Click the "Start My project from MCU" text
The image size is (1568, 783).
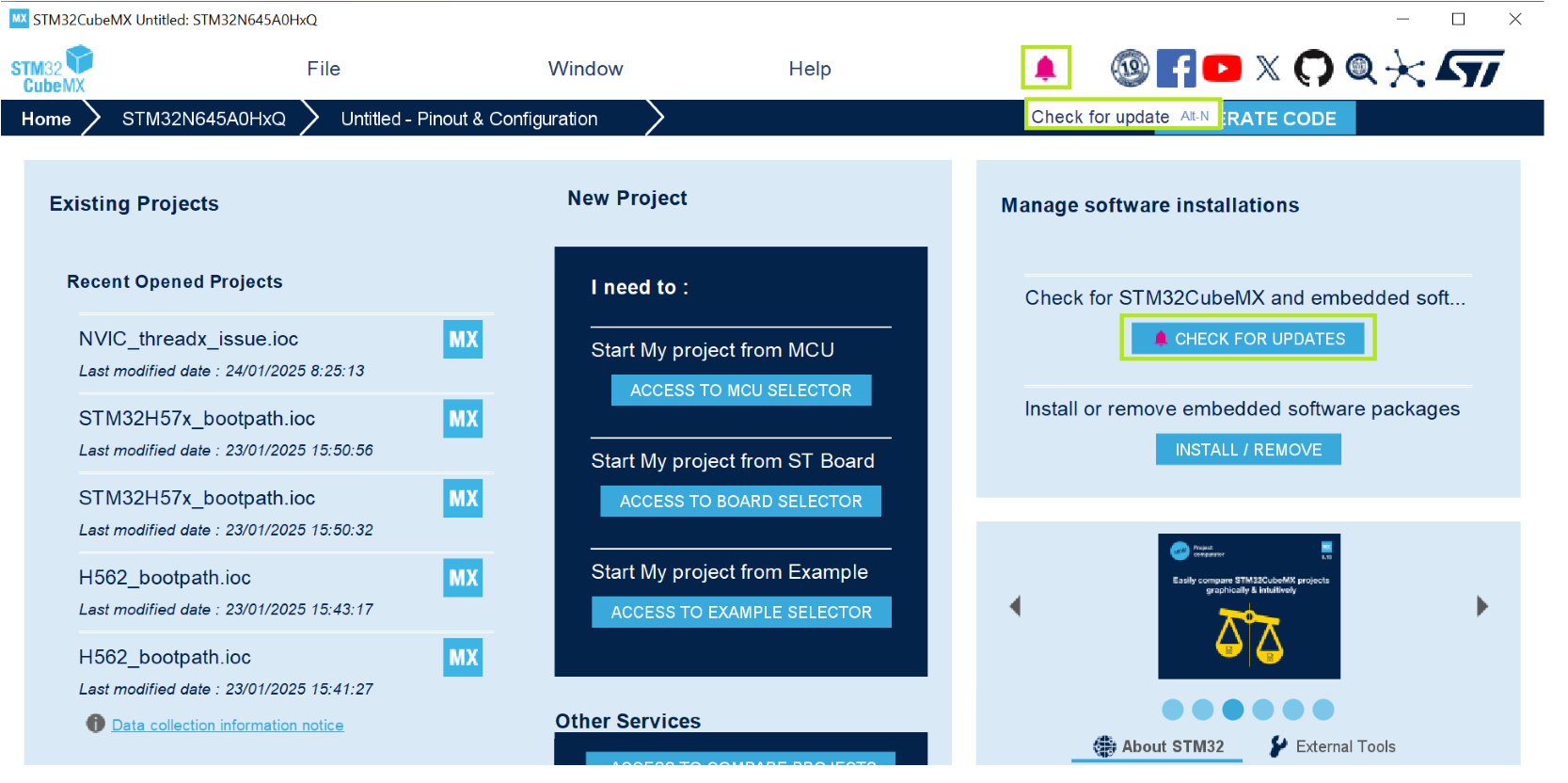click(713, 350)
